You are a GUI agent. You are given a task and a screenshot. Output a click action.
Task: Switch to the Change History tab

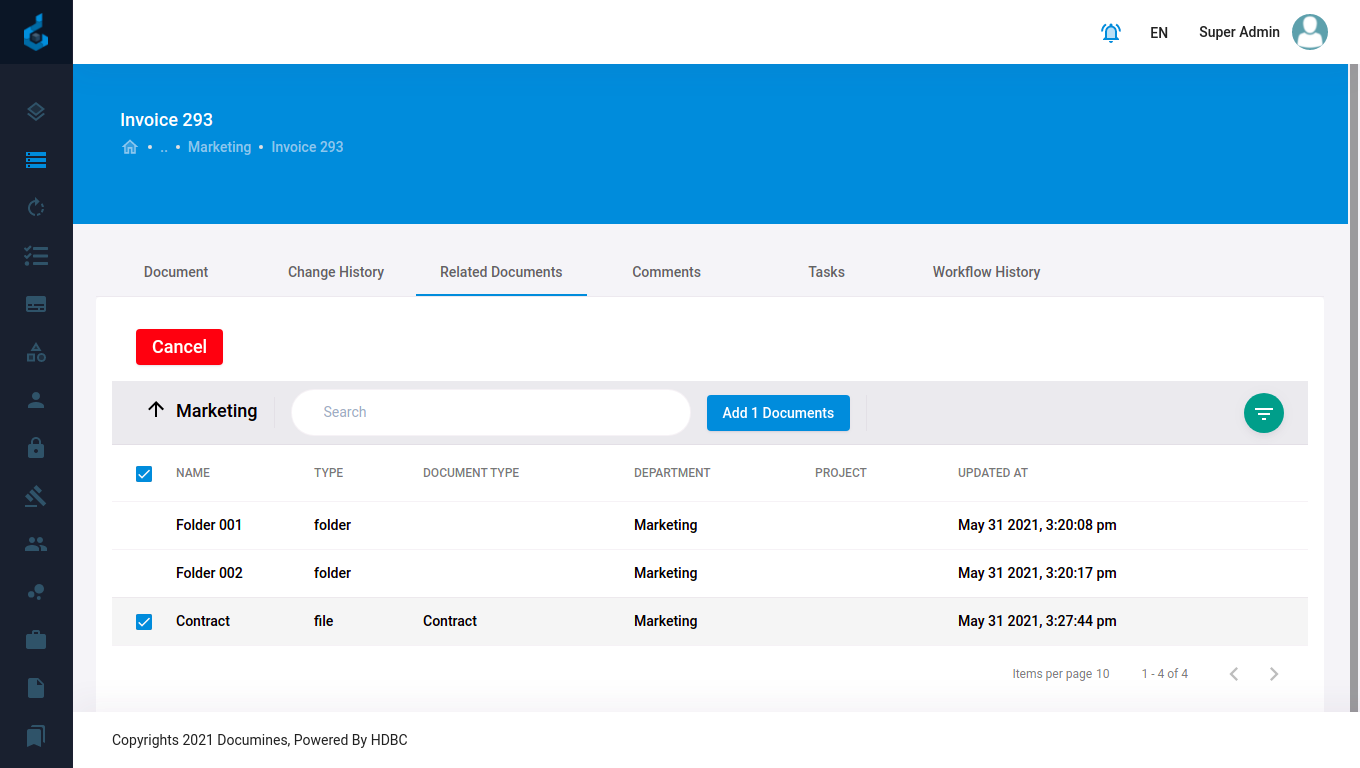tap(336, 272)
